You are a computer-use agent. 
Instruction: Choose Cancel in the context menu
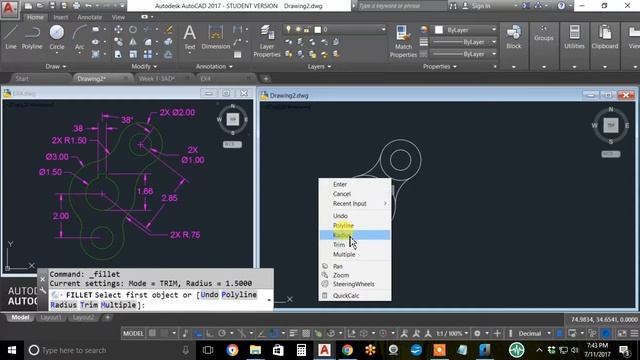[354, 194]
